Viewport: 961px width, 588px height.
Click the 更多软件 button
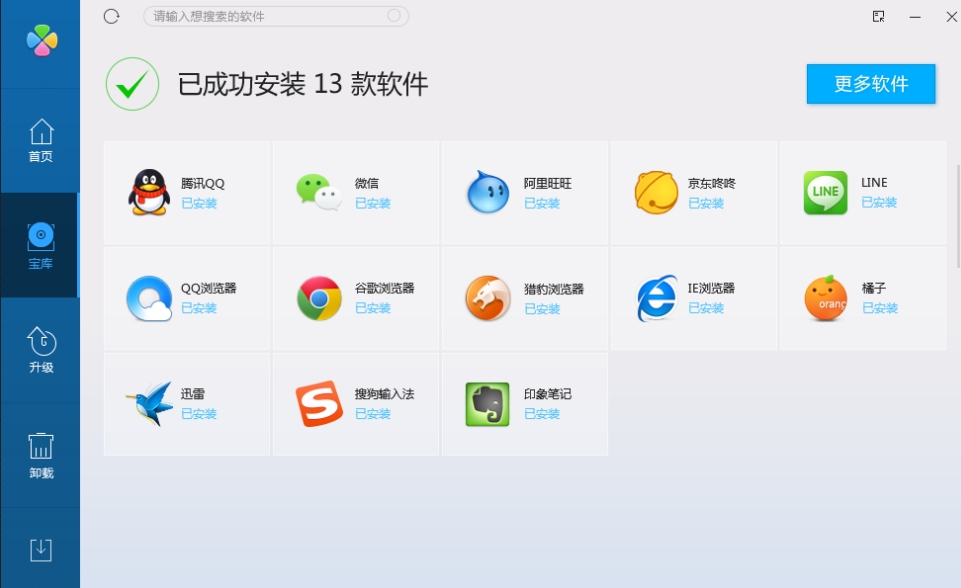[x=871, y=84]
